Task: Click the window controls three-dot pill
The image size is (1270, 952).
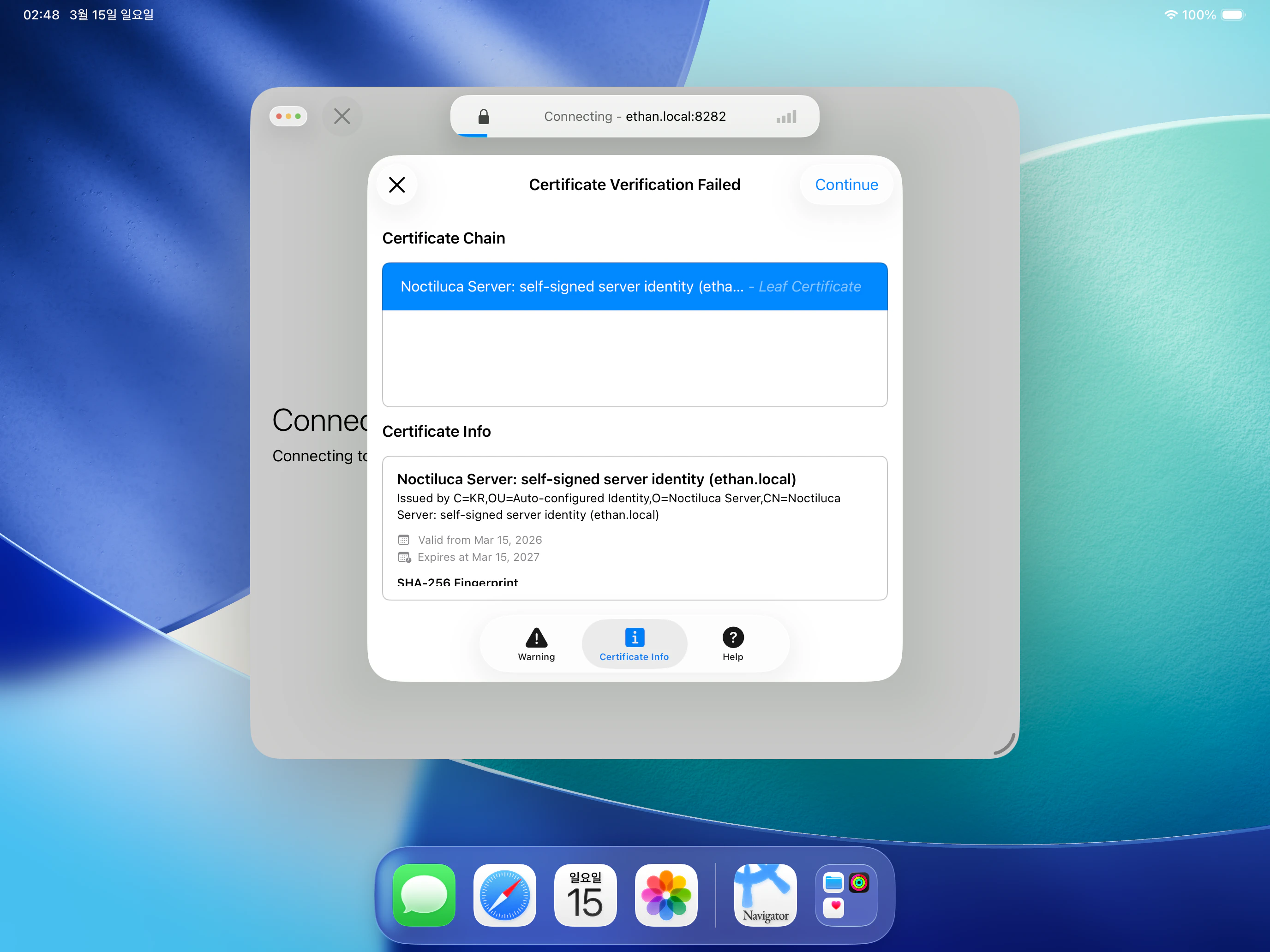Action: coord(288,117)
